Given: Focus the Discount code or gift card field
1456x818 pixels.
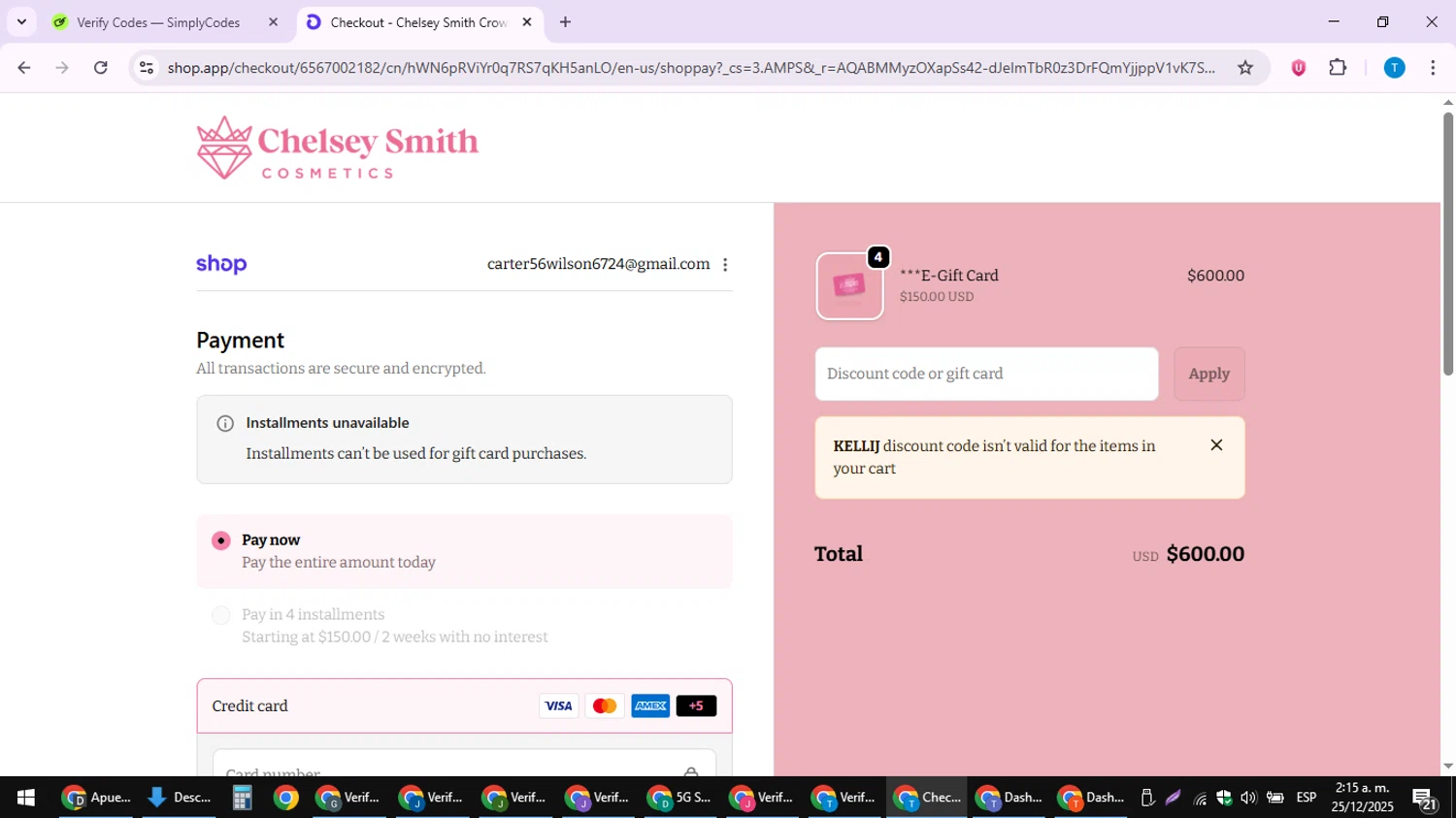Looking at the screenshot, I should (986, 374).
